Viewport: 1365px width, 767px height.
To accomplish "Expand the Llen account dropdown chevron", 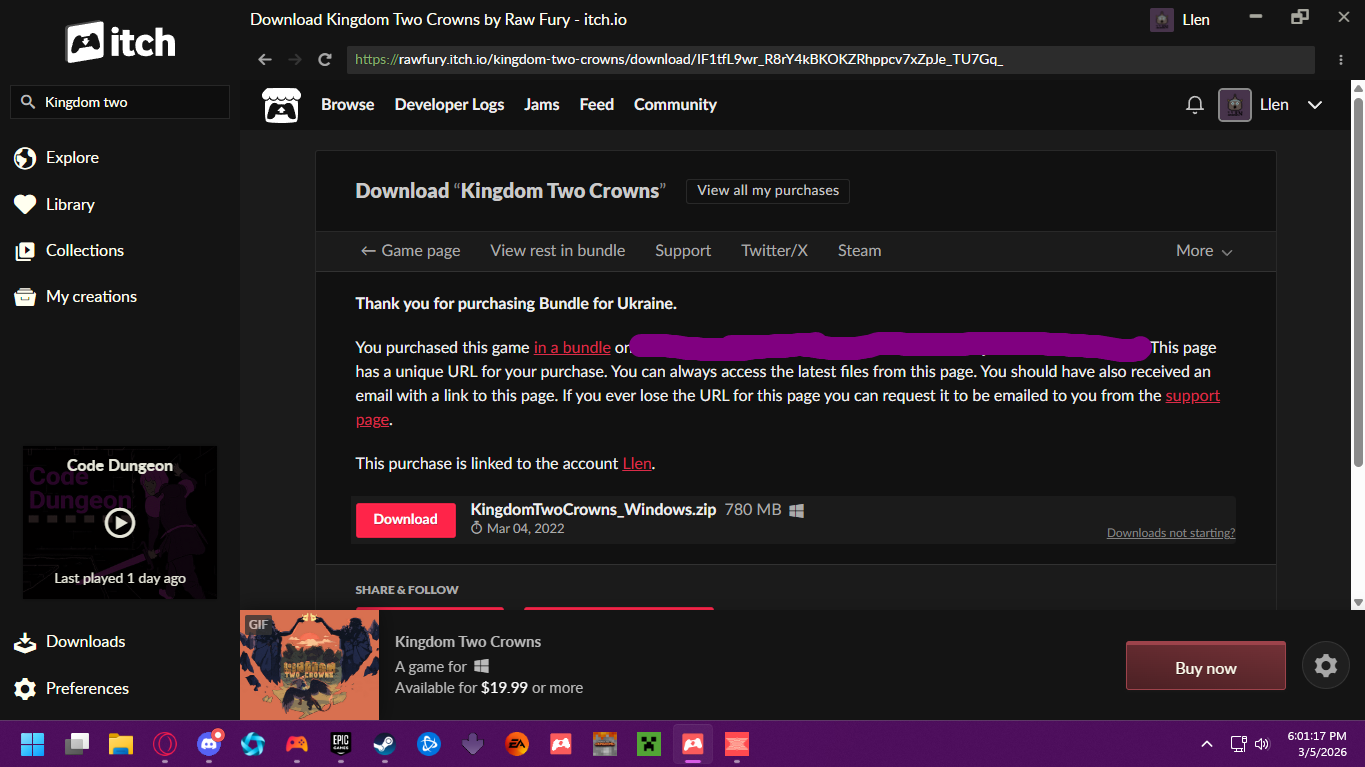I will click(x=1315, y=105).
